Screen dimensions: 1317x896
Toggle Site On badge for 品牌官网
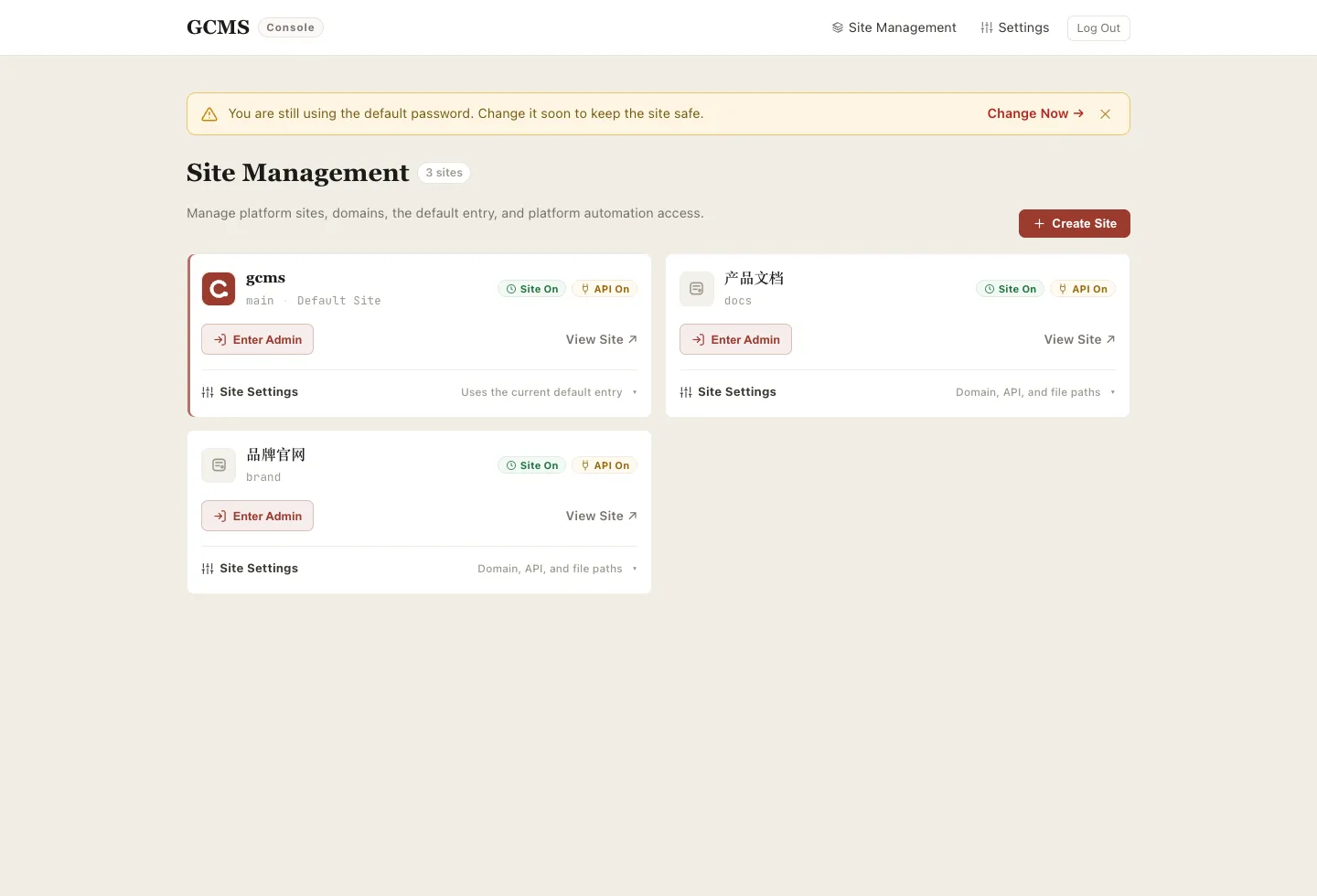[x=531, y=465]
